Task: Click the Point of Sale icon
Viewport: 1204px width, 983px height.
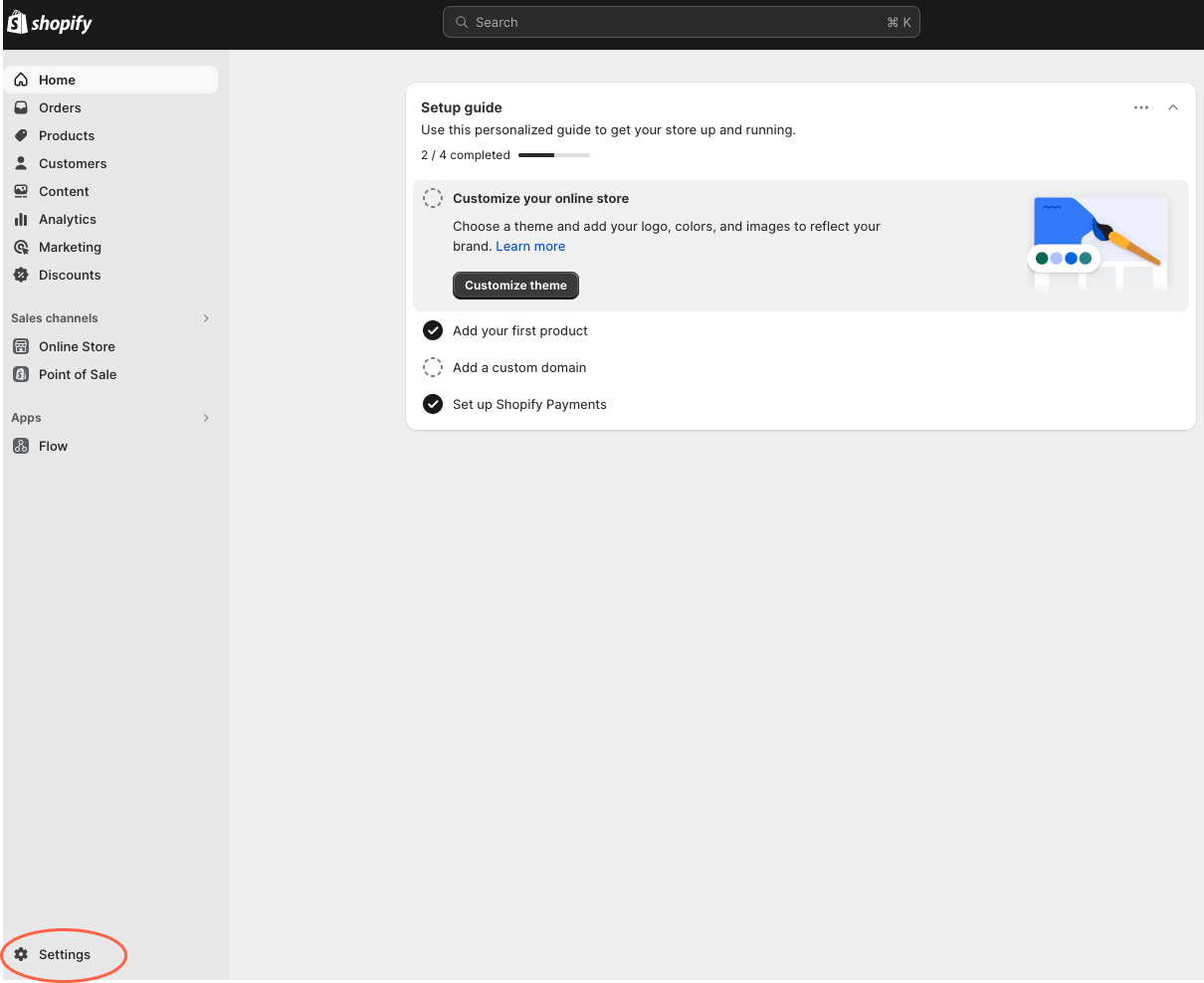Action: coord(21,374)
